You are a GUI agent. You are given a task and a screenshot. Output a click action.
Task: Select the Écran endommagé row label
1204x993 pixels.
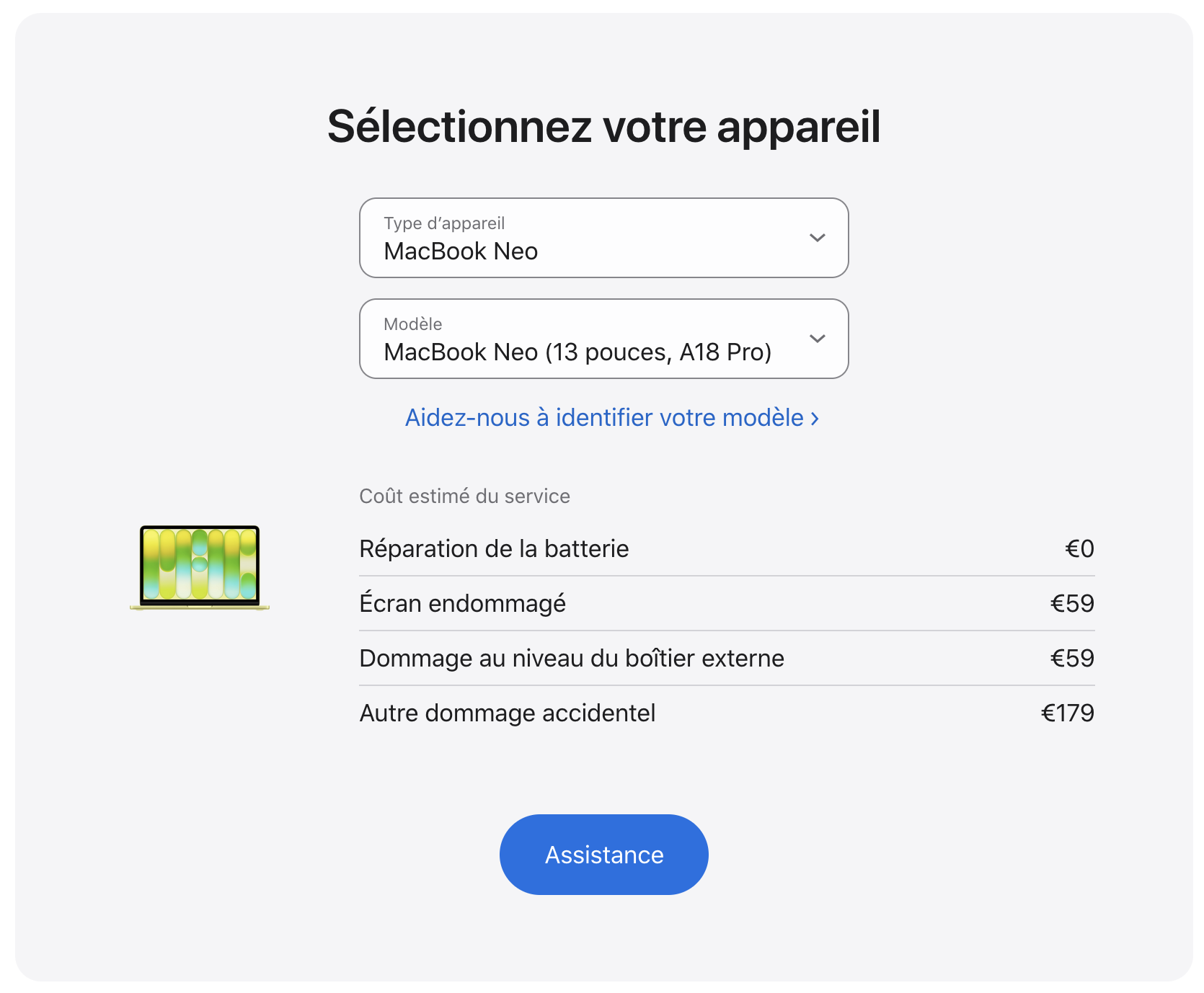pos(462,604)
